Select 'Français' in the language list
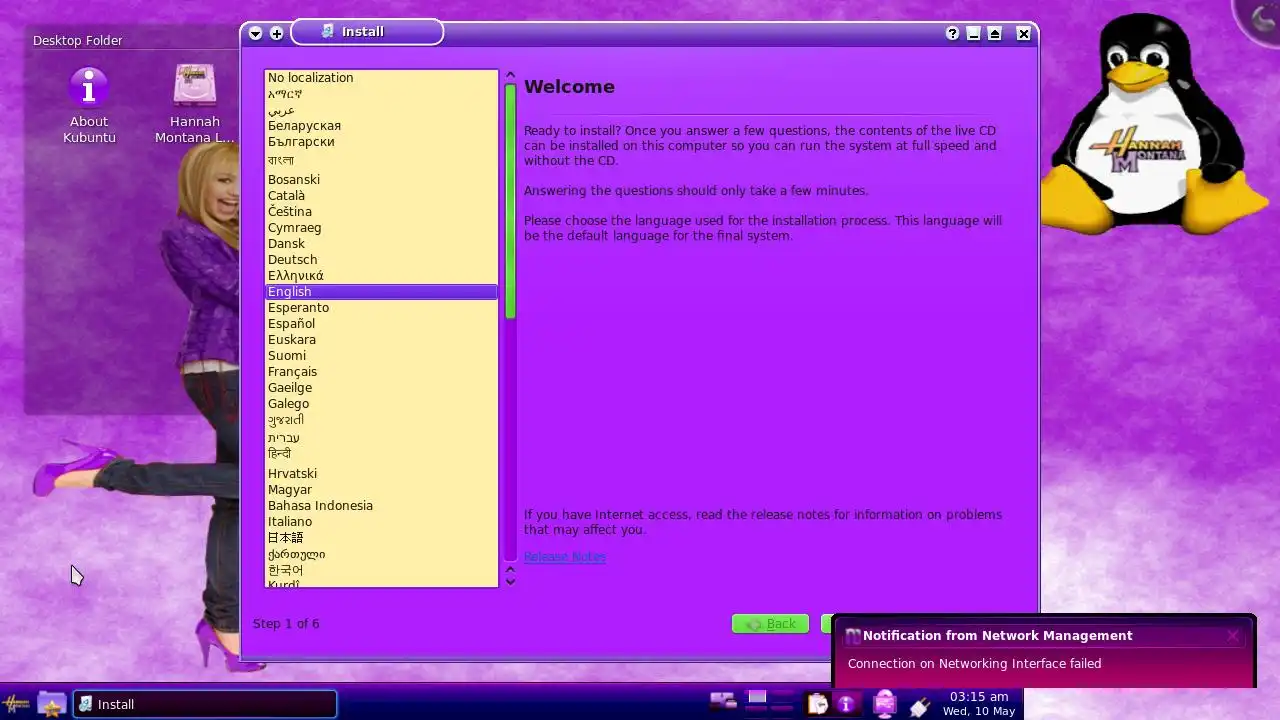The width and height of the screenshot is (1280, 720). point(381,372)
